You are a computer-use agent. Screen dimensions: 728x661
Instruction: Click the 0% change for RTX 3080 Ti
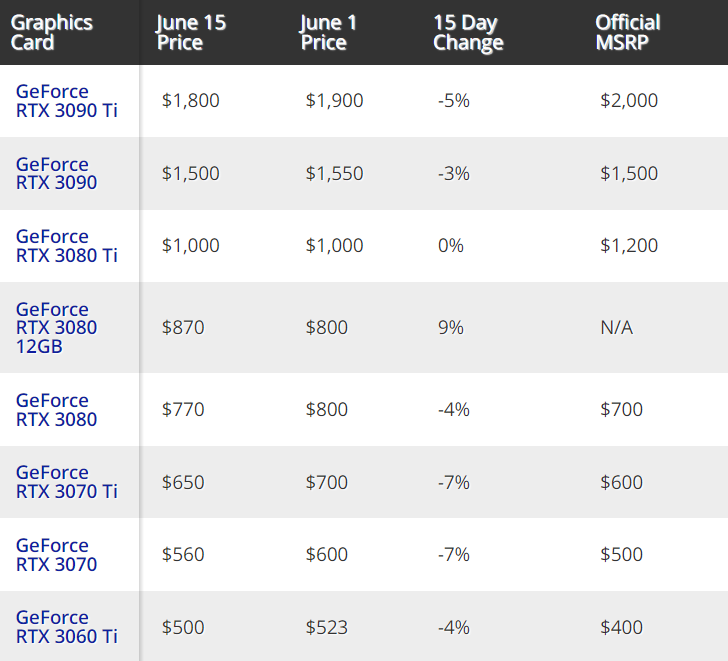pyautogui.click(x=450, y=246)
